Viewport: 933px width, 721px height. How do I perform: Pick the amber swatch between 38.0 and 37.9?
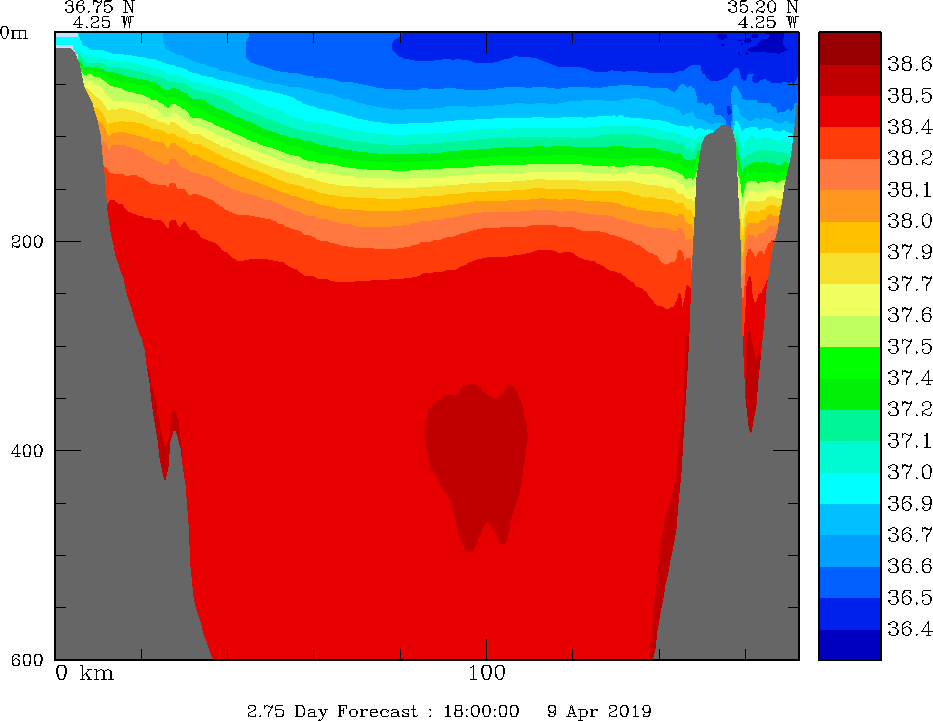(850, 237)
